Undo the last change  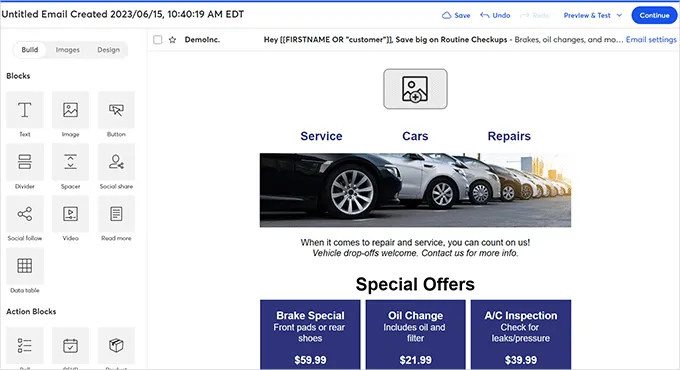[x=495, y=15]
